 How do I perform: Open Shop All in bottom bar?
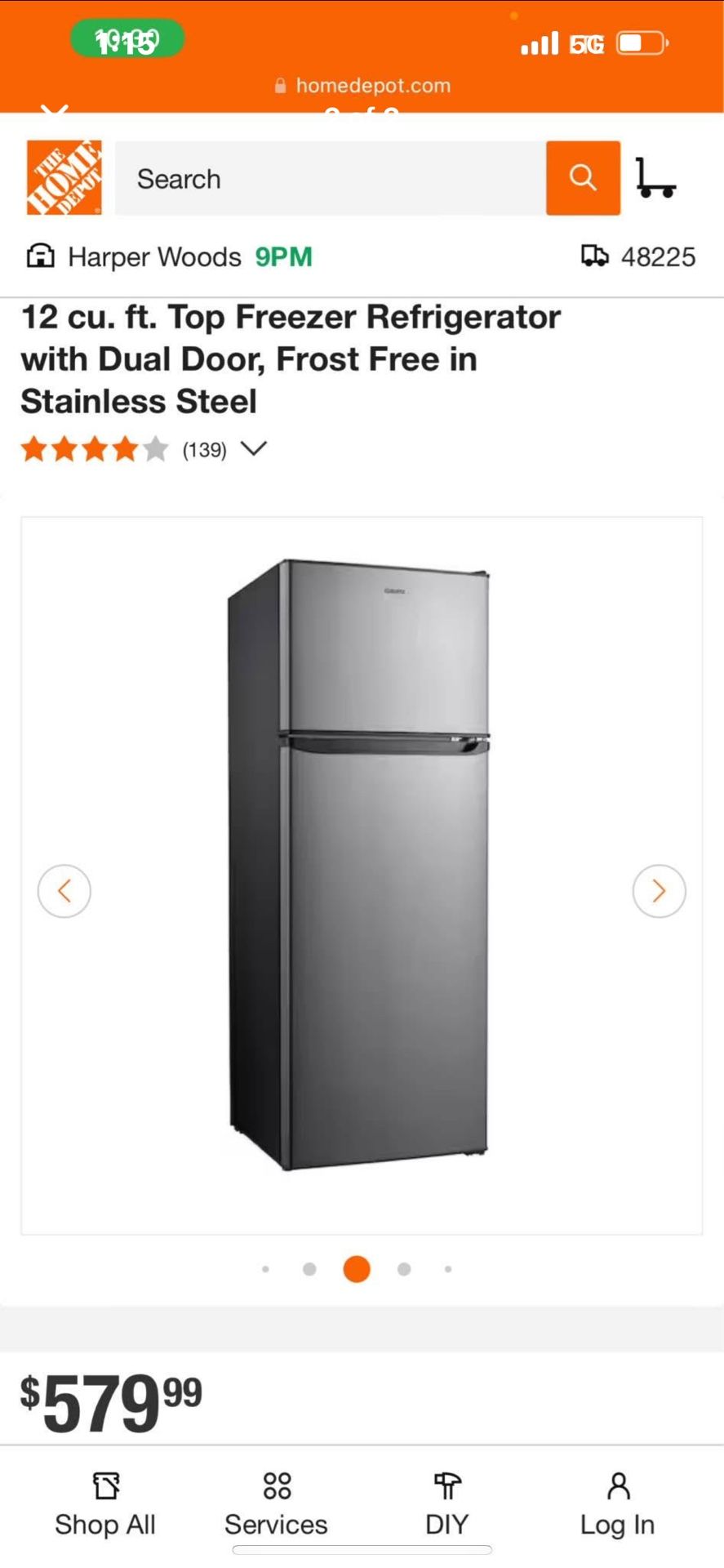105,1505
